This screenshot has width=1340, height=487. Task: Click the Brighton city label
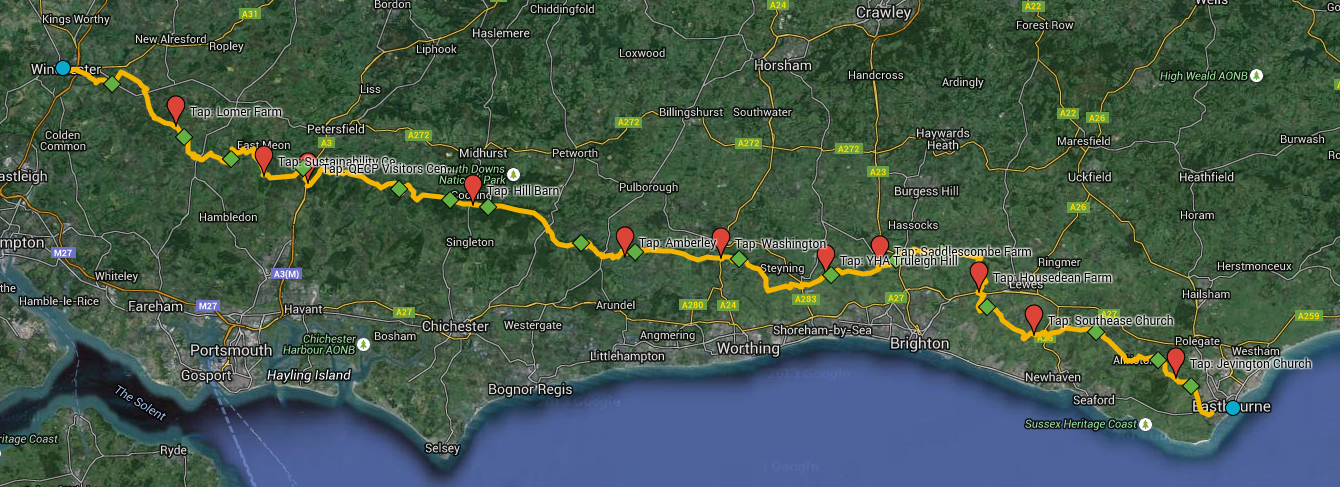[x=919, y=343]
